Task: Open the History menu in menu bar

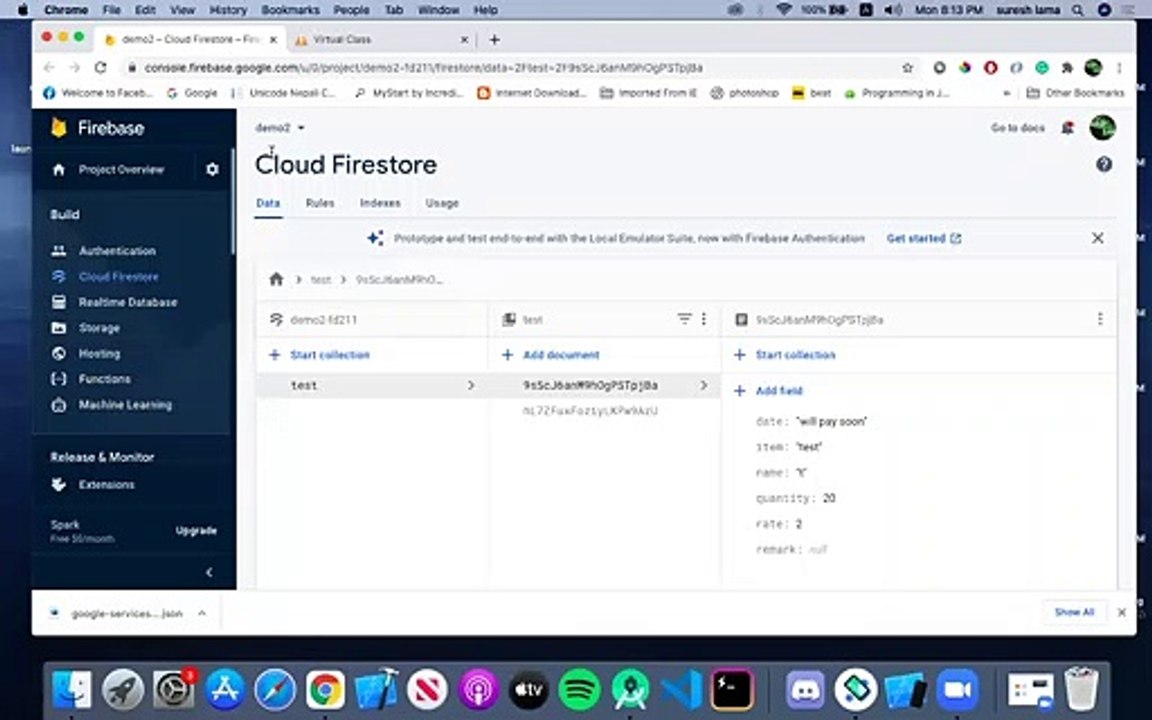Action: pyautogui.click(x=228, y=10)
